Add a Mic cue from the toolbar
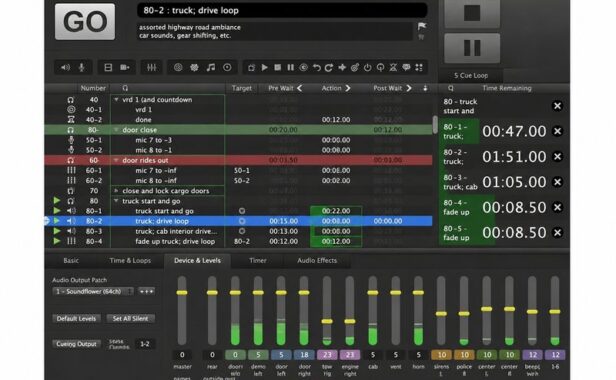This screenshot has height=380, width=616. point(82,68)
